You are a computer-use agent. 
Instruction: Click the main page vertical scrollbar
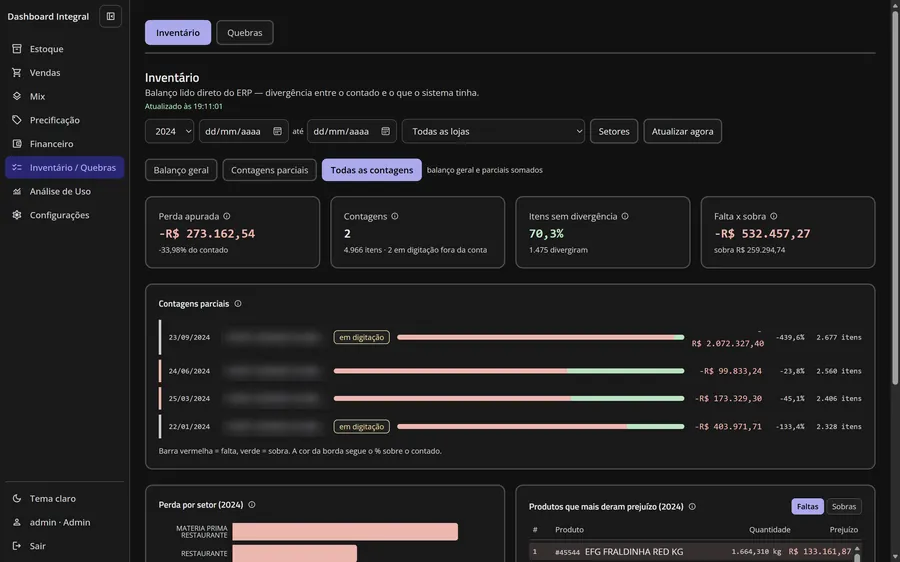click(894, 198)
